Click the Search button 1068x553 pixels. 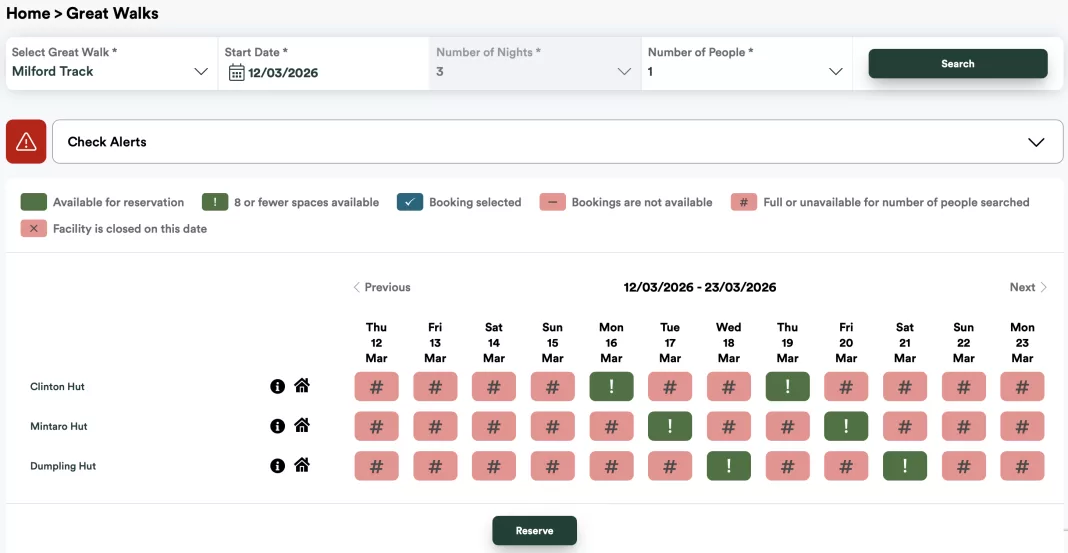click(958, 63)
